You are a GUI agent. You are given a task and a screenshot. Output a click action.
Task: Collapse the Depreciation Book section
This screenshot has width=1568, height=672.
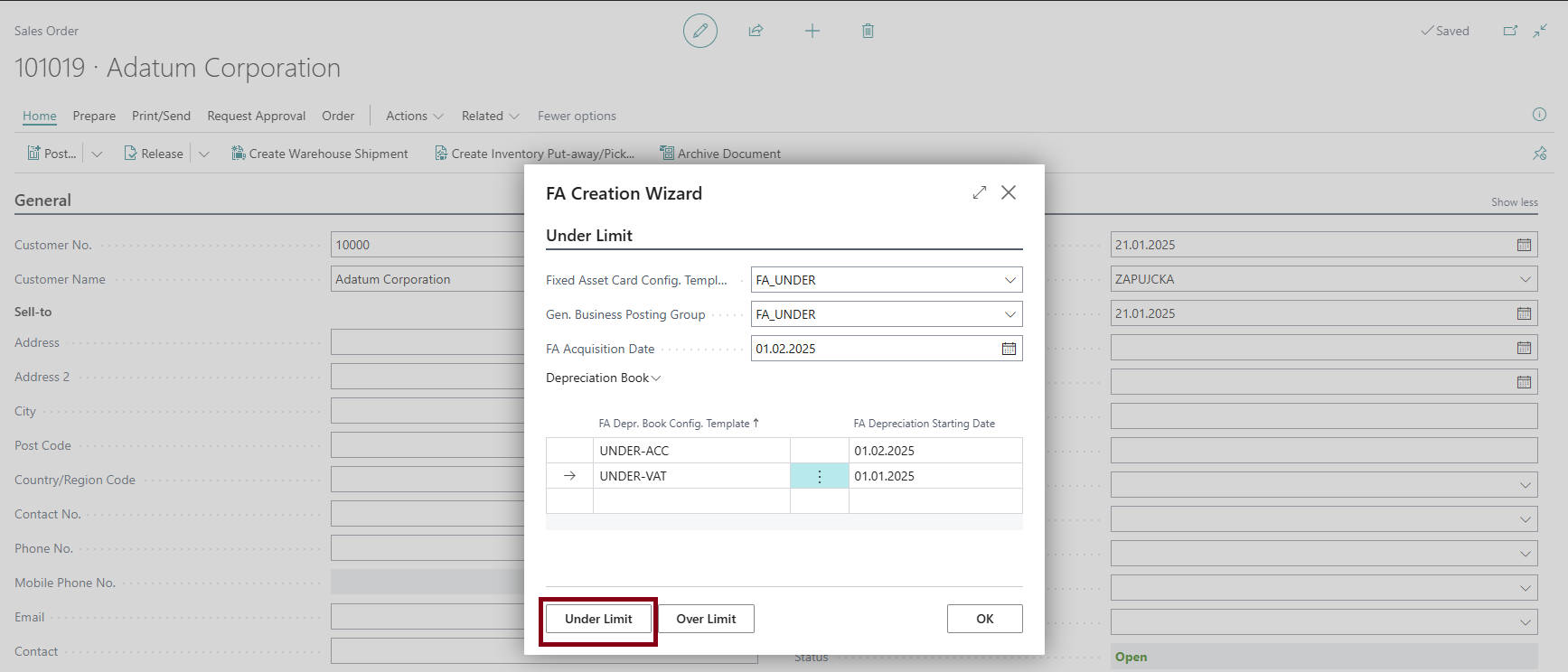click(x=604, y=378)
